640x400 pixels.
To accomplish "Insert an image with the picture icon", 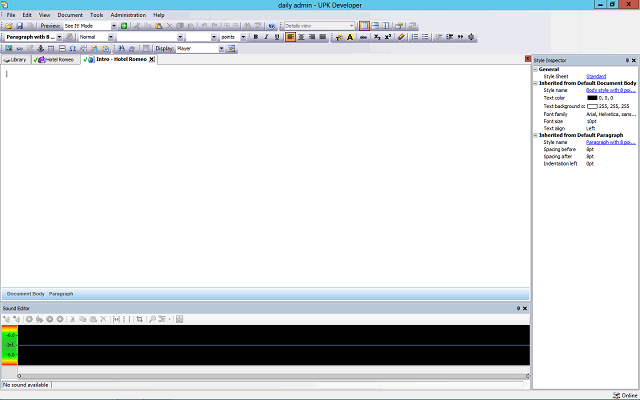I will (x=9, y=49).
